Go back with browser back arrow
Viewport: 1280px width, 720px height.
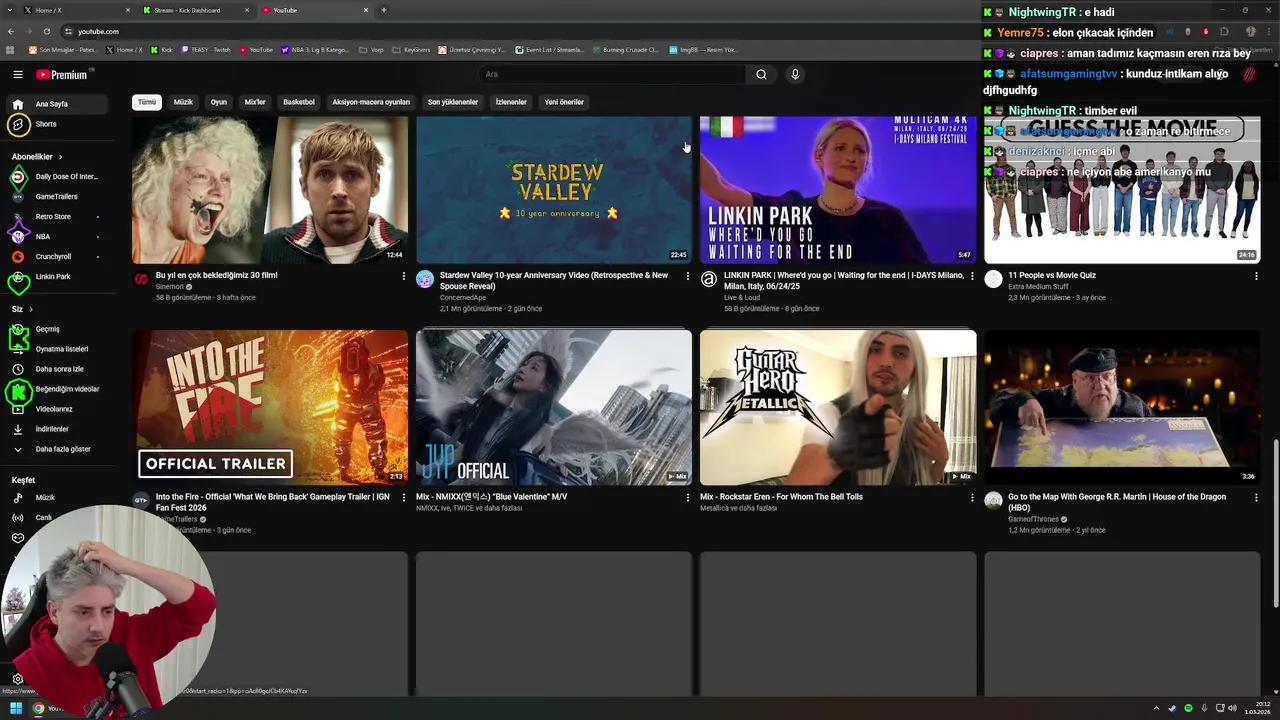(12, 31)
